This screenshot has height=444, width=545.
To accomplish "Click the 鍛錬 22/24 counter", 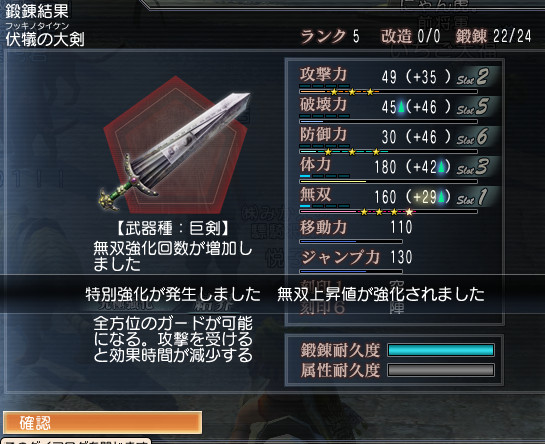I will point(493,36).
